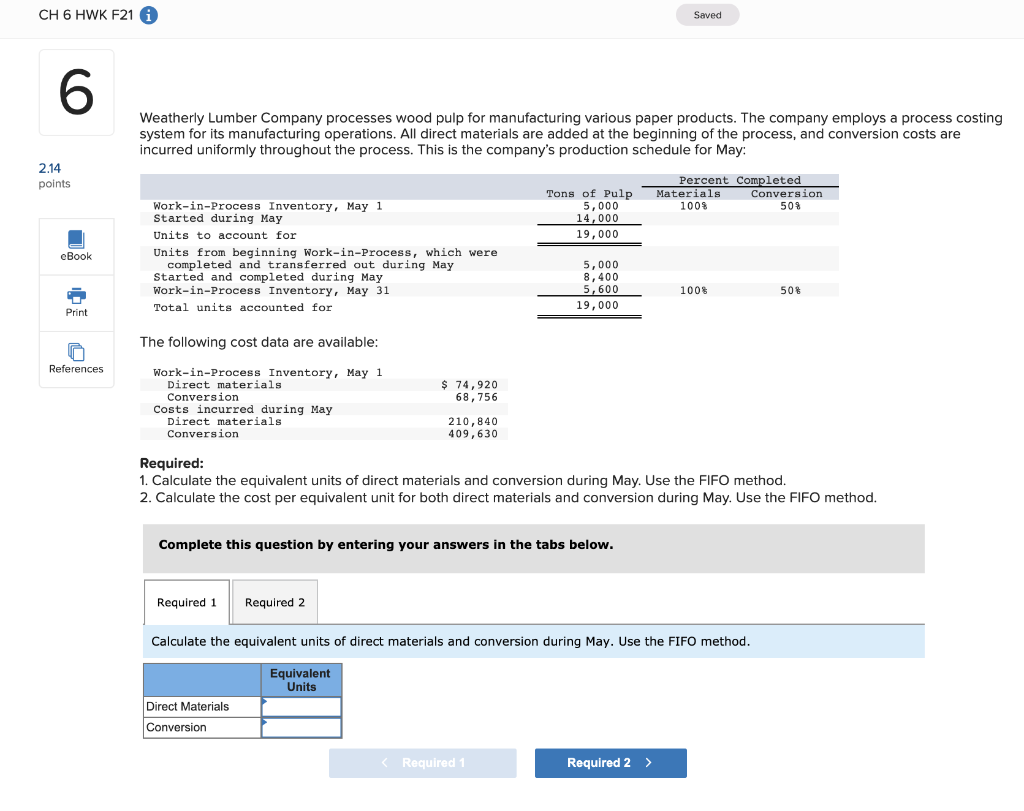Image resolution: width=1024 pixels, height=811 pixels.
Task: Click the Tons of Pulp column header
Action: tap(589, 193)
